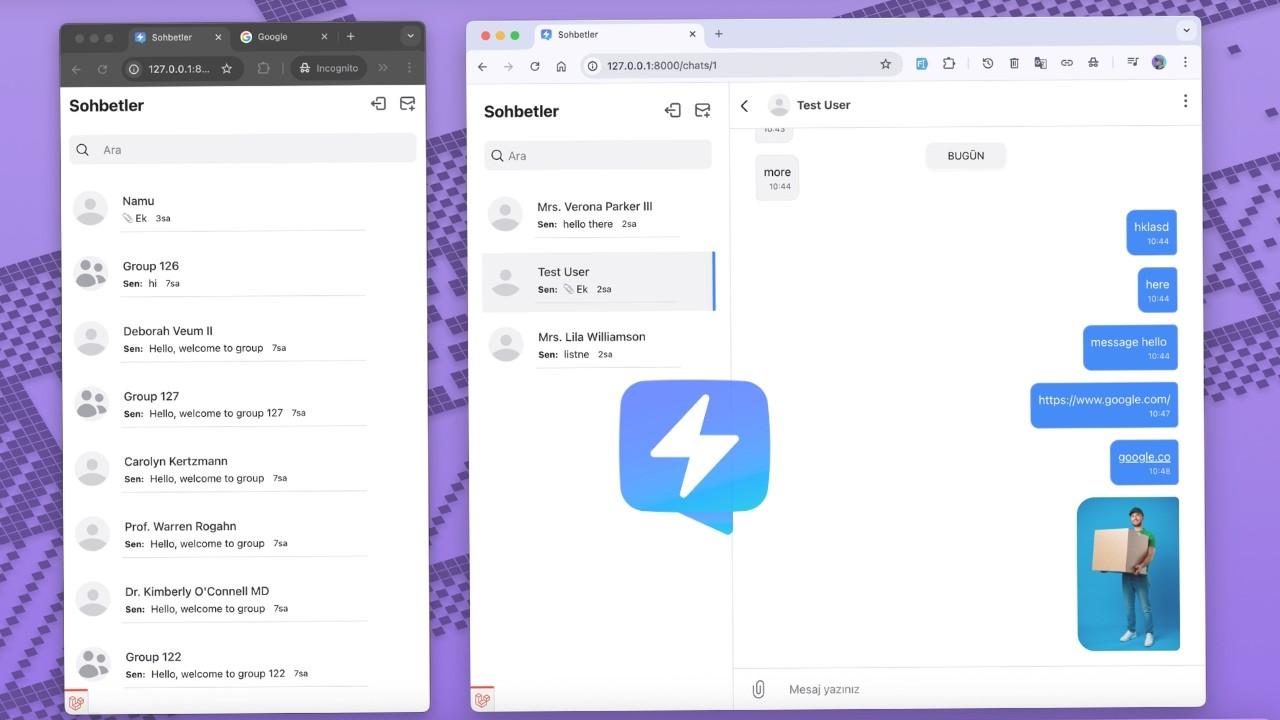The height and width of the screenshot is (720, 1280).
Task: Click Incognito badge in left browser
Action: (328, 68)
